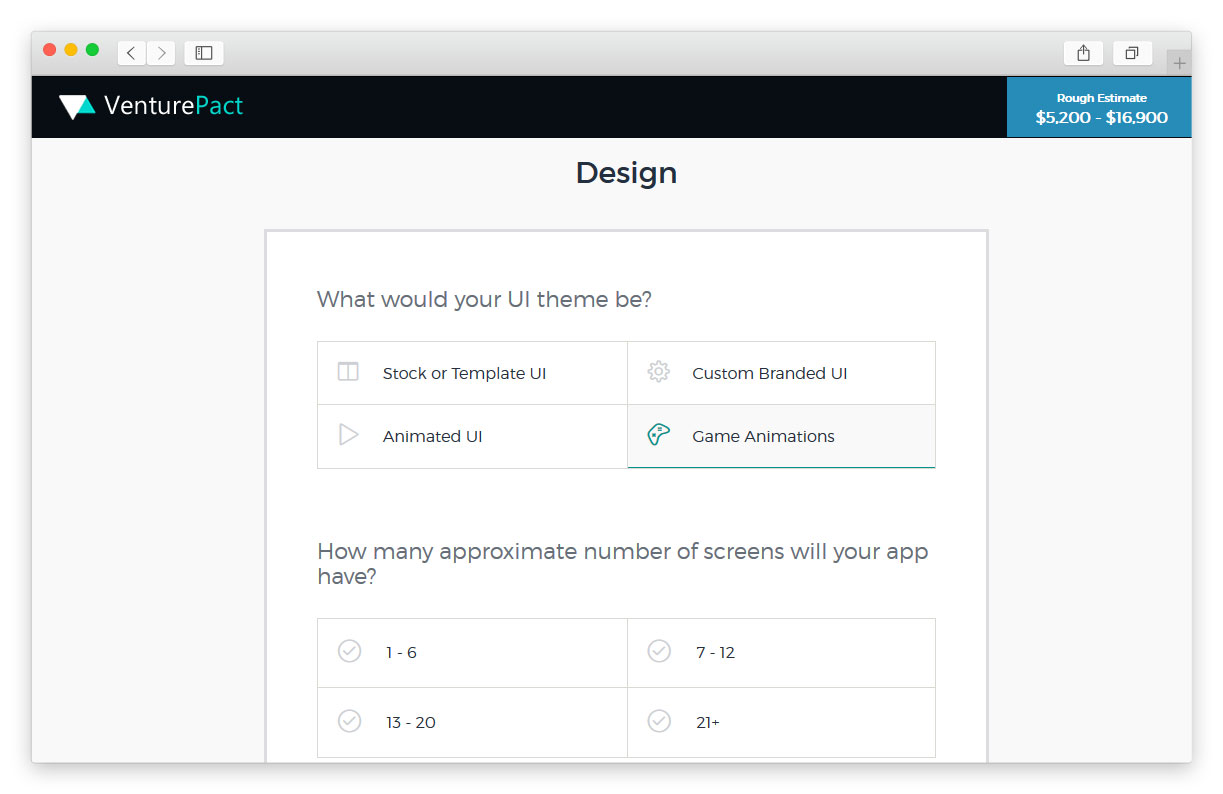Select Custom Branded UI theme

[769, 373]
